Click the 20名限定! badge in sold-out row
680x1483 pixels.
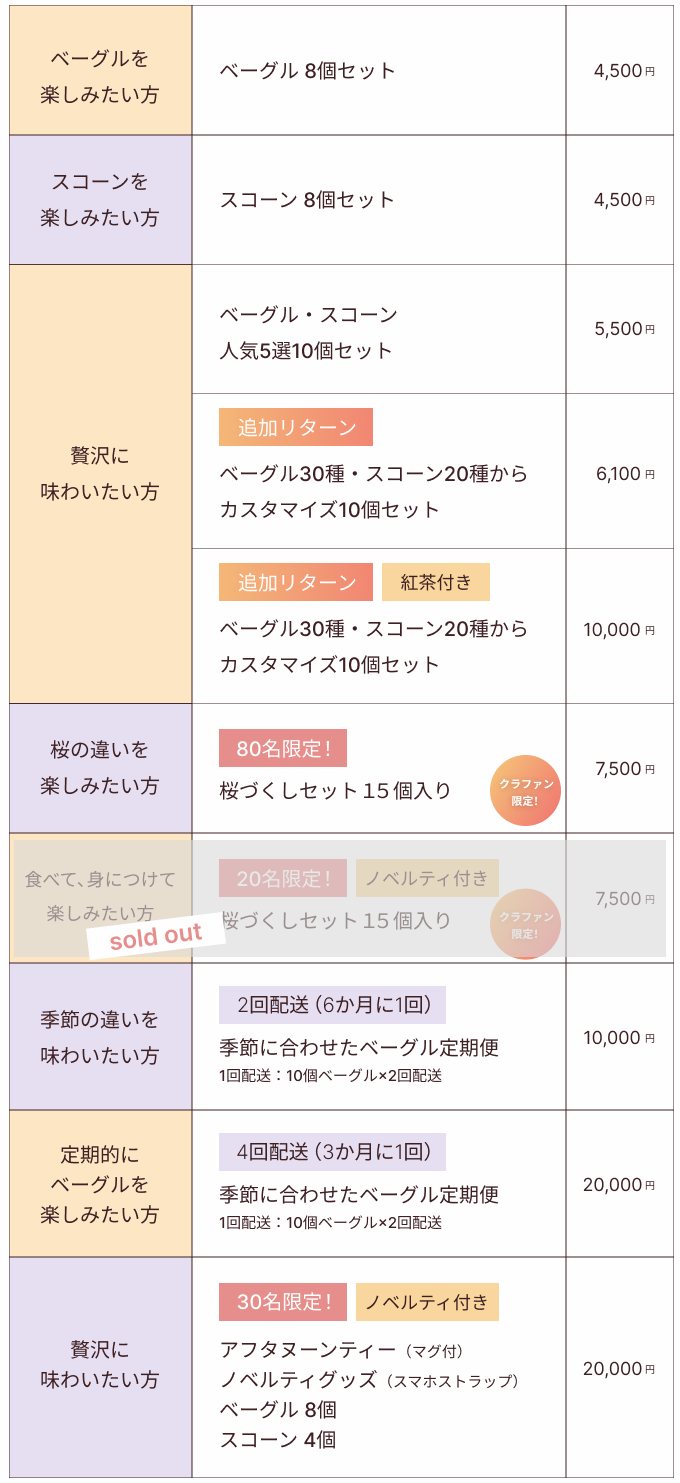click(283, 878)
